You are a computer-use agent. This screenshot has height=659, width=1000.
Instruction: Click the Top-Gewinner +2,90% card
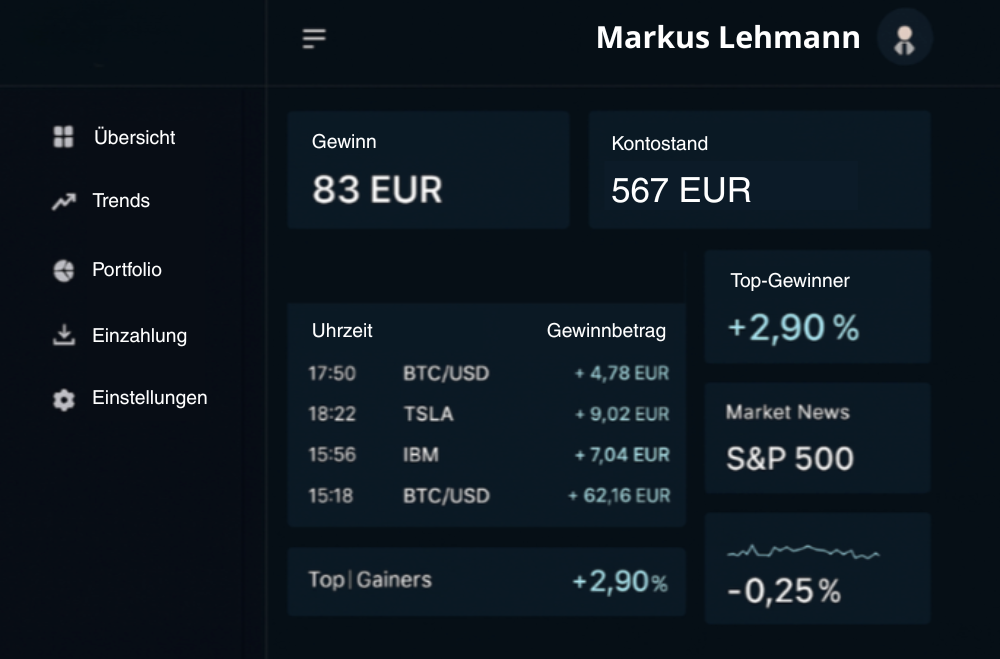pos(817,306)
